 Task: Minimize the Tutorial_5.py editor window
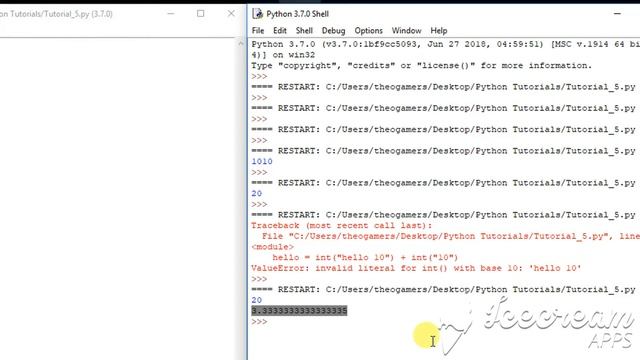tap(171, 14)
